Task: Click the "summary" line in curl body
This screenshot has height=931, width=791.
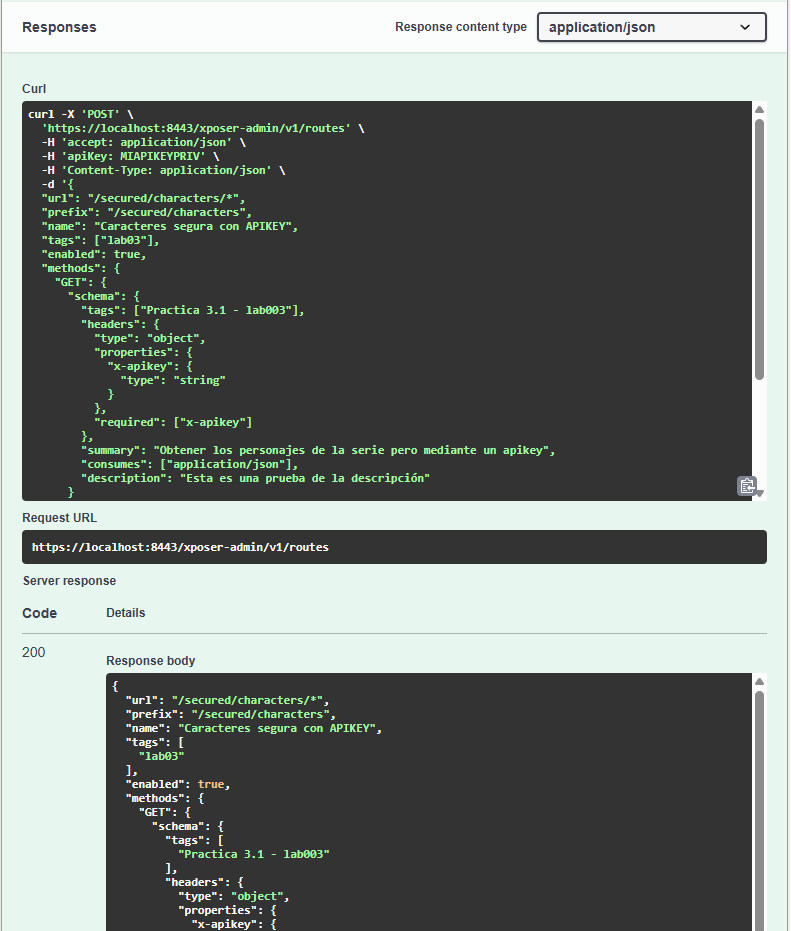Action: (317, 450)
